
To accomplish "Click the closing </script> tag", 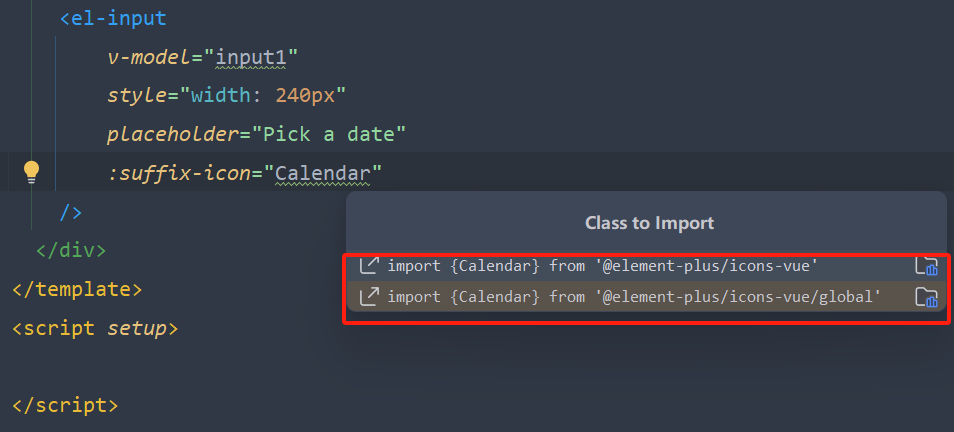I will (x=65, y=405).
